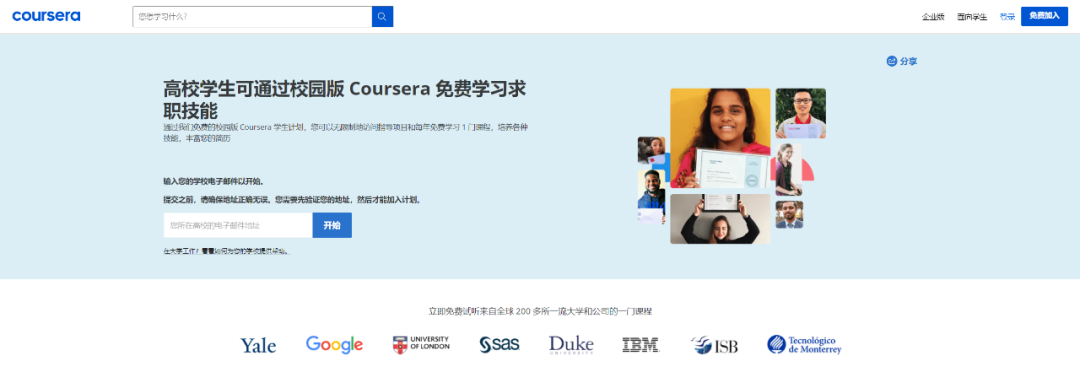Screen dimensions: 1080x388
Task: Click the 开始 button
Action: [332, 225]
